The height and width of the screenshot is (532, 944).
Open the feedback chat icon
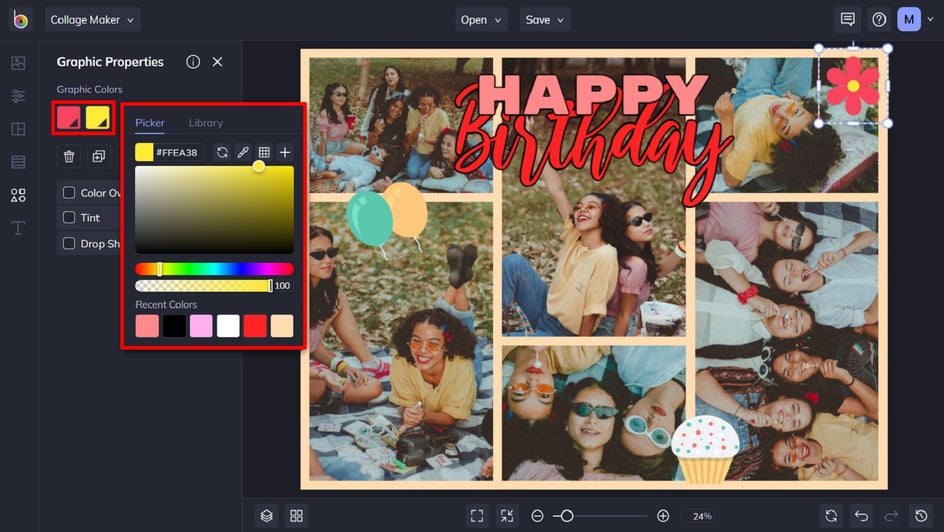click(848, 20)
